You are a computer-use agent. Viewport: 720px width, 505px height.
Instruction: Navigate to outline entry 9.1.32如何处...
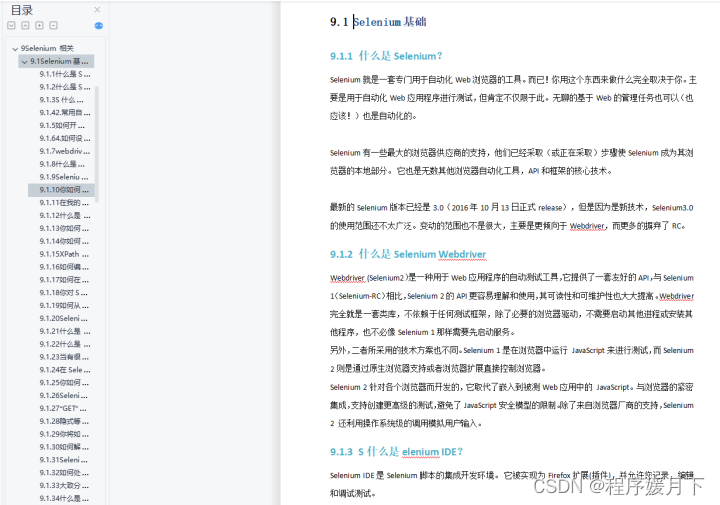coord(64,472)
